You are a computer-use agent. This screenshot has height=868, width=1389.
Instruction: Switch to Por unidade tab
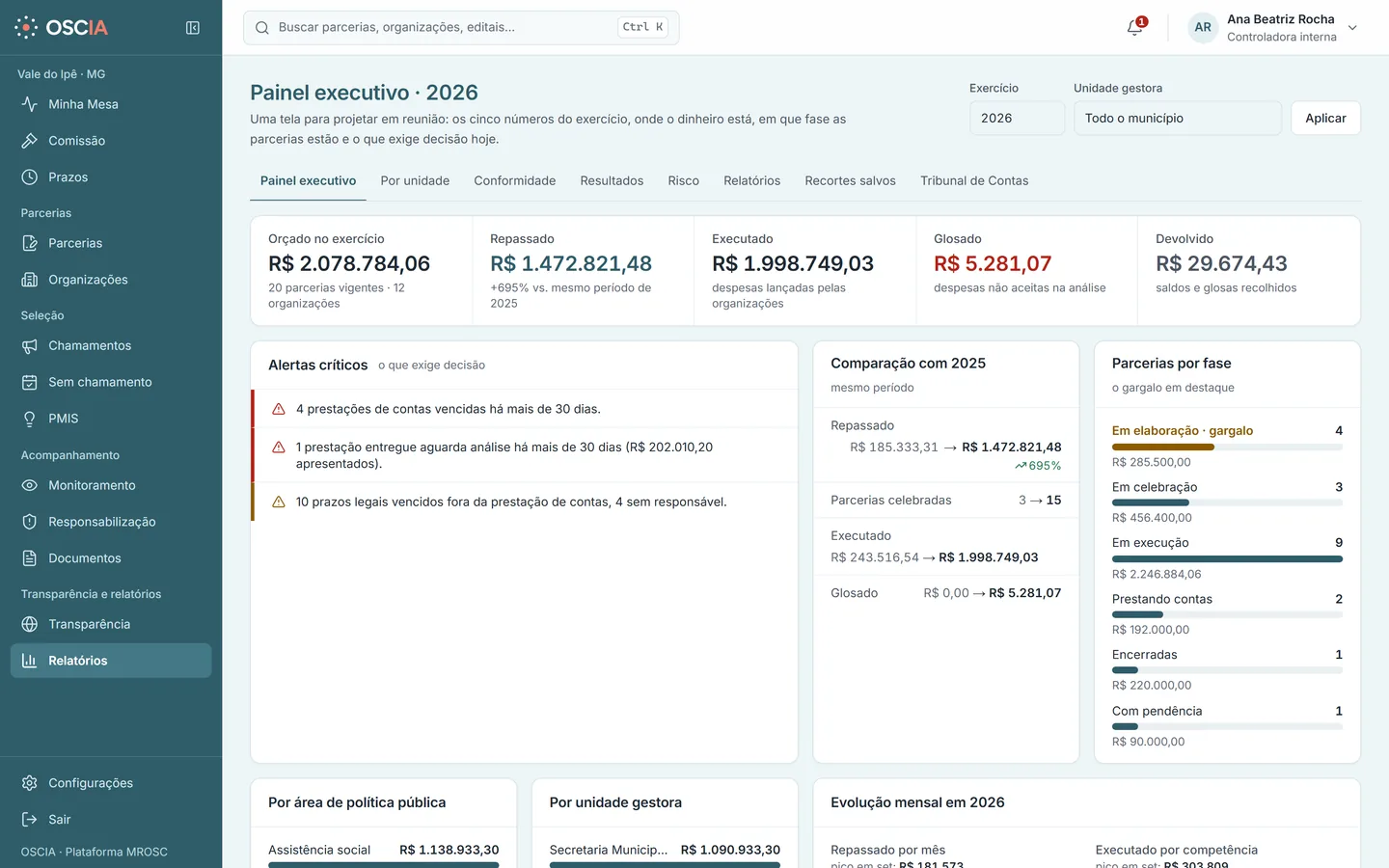coord(415,180)
